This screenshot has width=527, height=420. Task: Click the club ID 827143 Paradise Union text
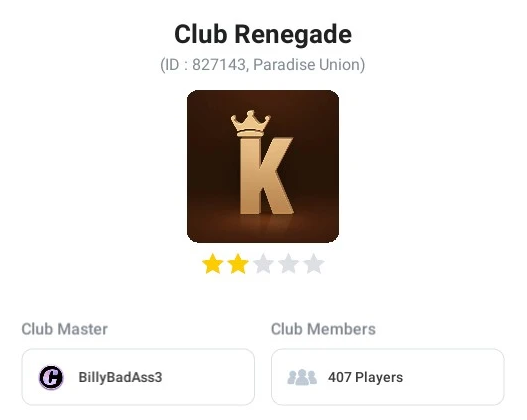[x=263, y=65]
